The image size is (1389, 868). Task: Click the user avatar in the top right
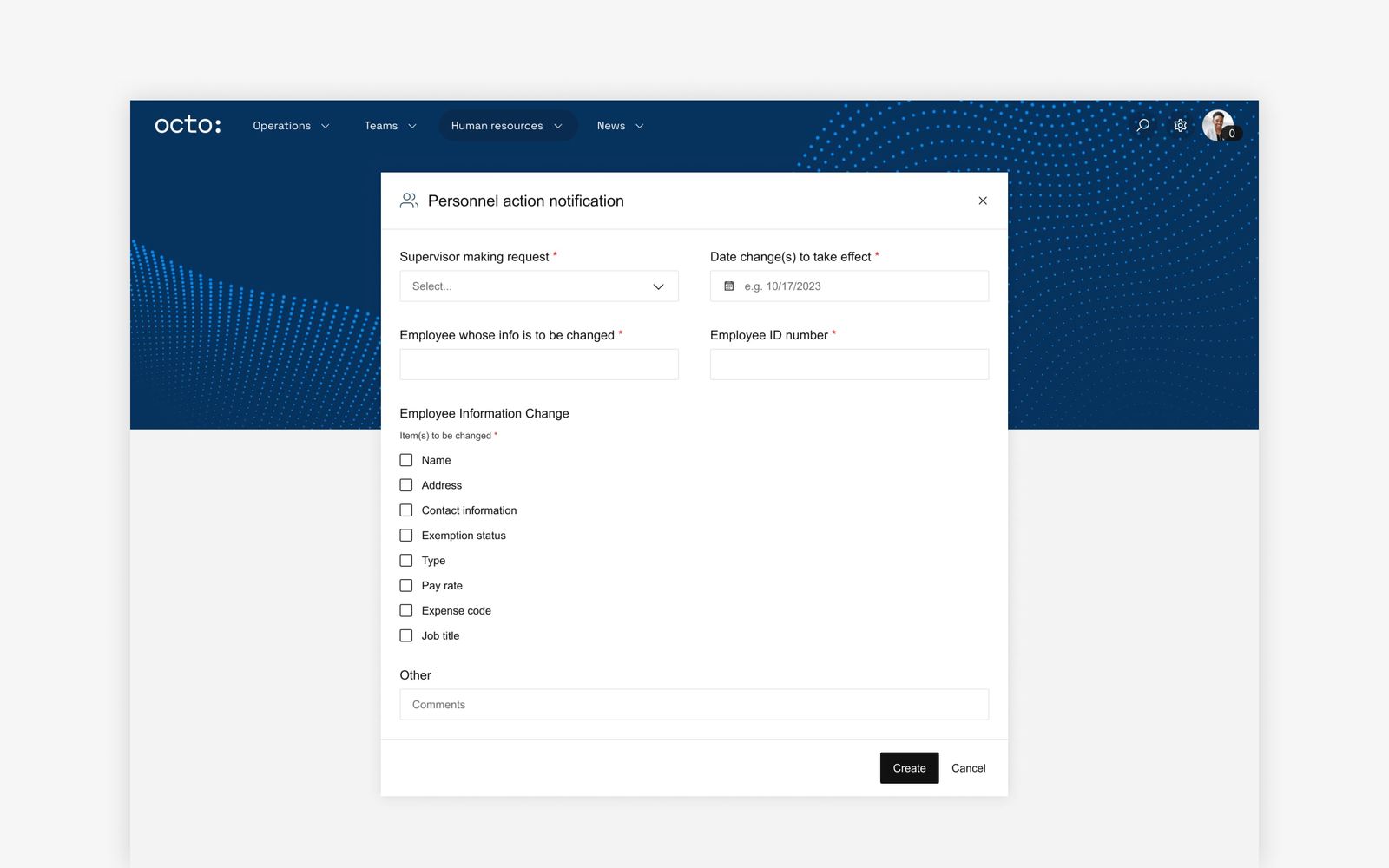[x=1219, y=126]
